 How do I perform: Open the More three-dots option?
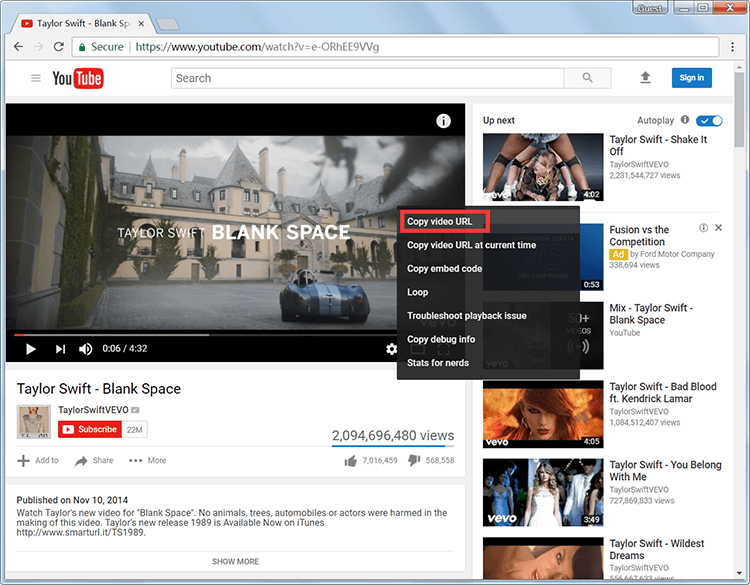pyautogui.click(x=135, y=461)
